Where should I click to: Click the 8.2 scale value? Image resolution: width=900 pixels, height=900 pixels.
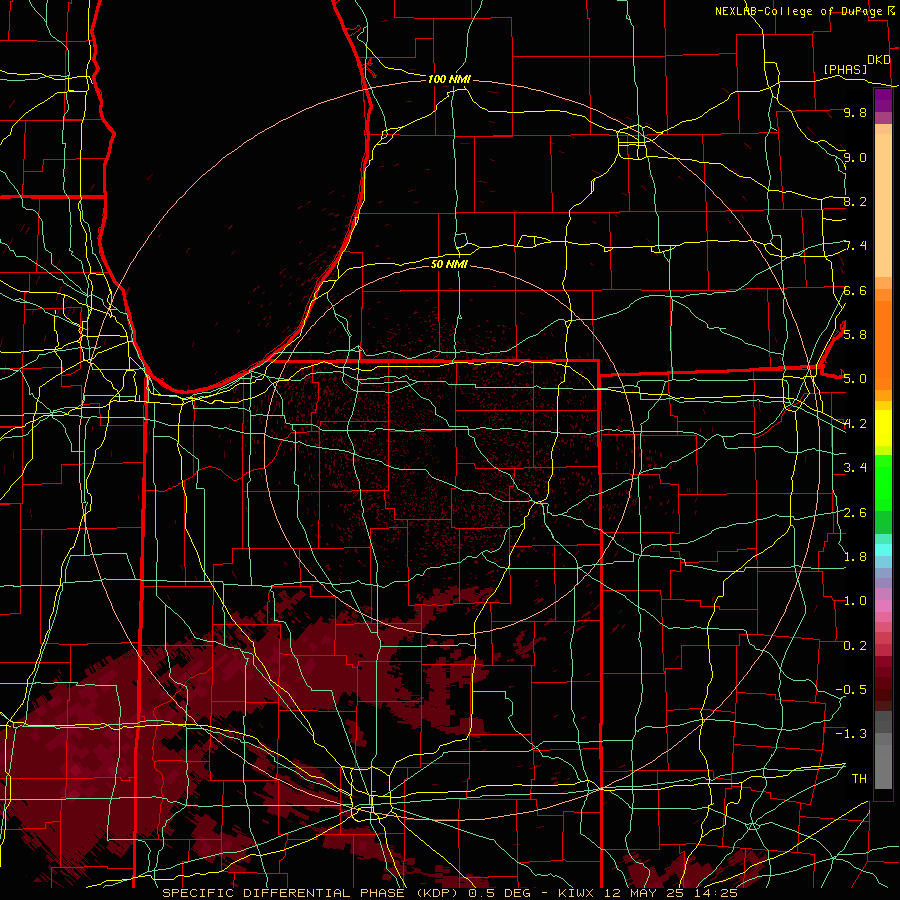pyautogui.click(x=855, y=201)
